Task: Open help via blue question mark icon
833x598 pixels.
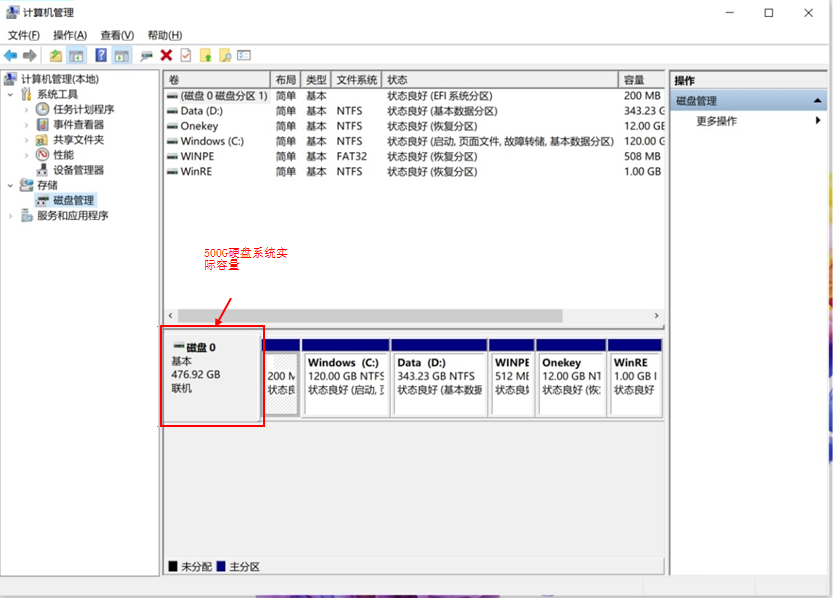Action: point(101,56)
